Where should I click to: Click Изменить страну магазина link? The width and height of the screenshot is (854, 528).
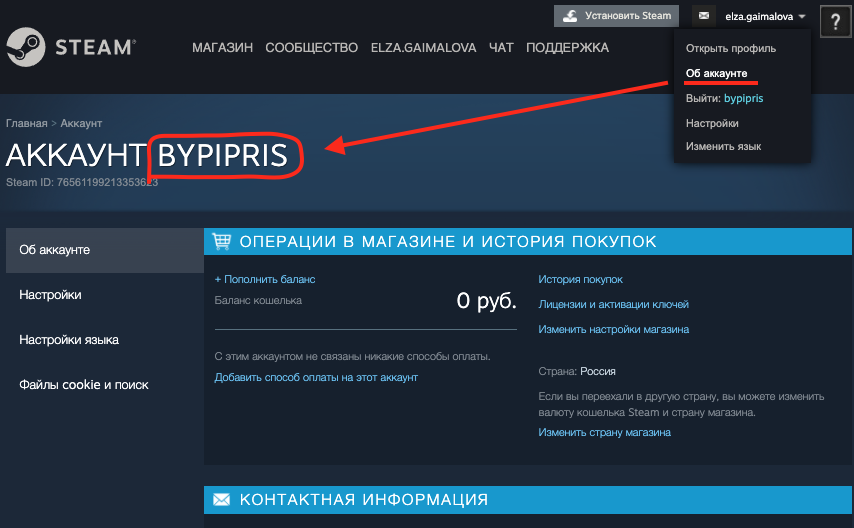point(604,432)
